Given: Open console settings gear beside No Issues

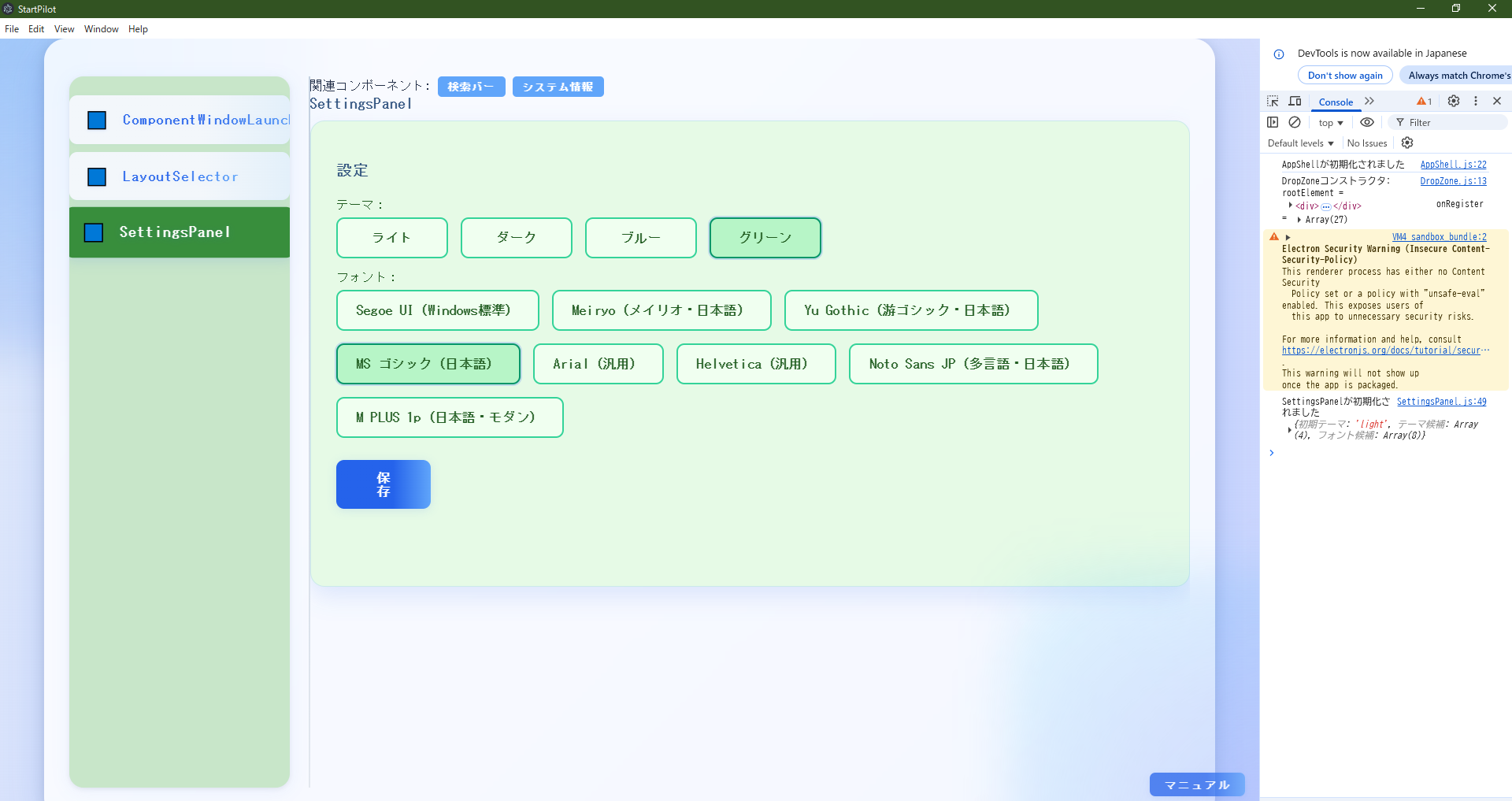Looking at the screenshot, I should (x=1407, y=143).
